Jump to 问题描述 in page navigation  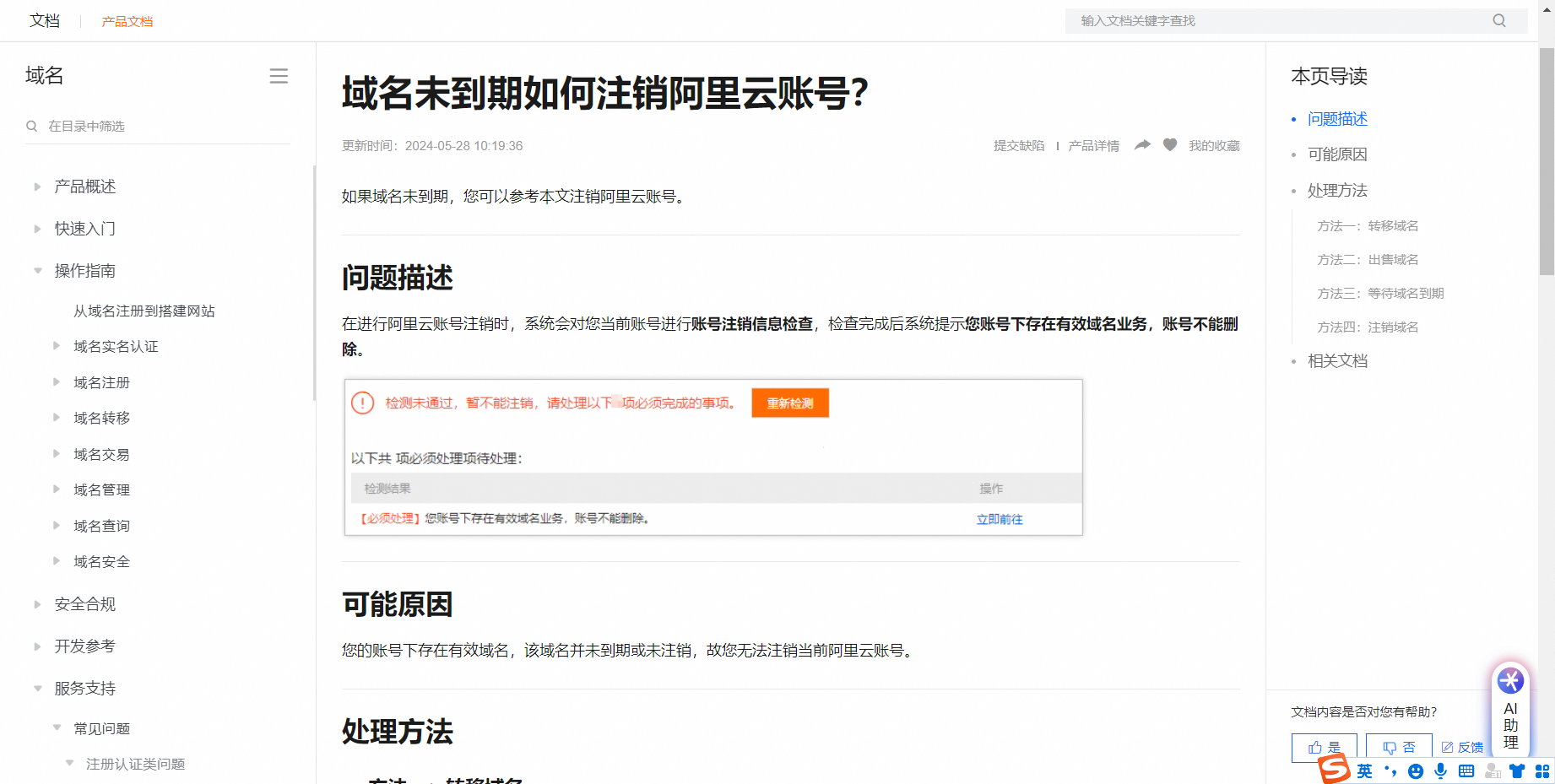(1337, 119)
